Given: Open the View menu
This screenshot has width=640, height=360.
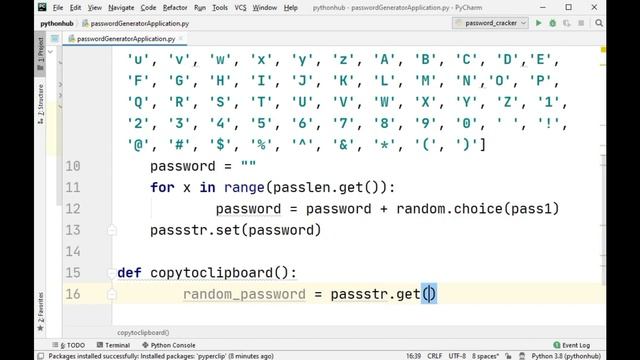Looking at the screenshot, I should 95,7.
